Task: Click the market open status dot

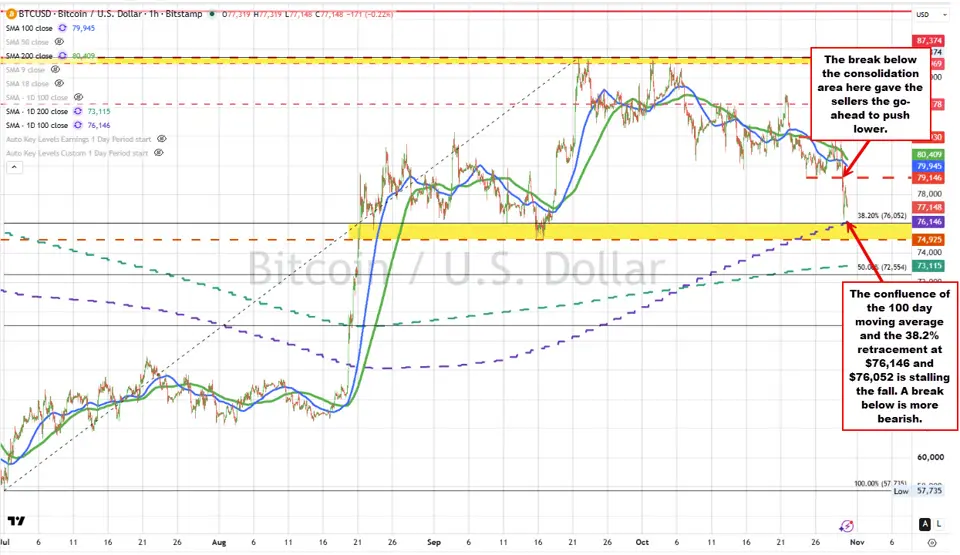Action: (x=212, y=13)
